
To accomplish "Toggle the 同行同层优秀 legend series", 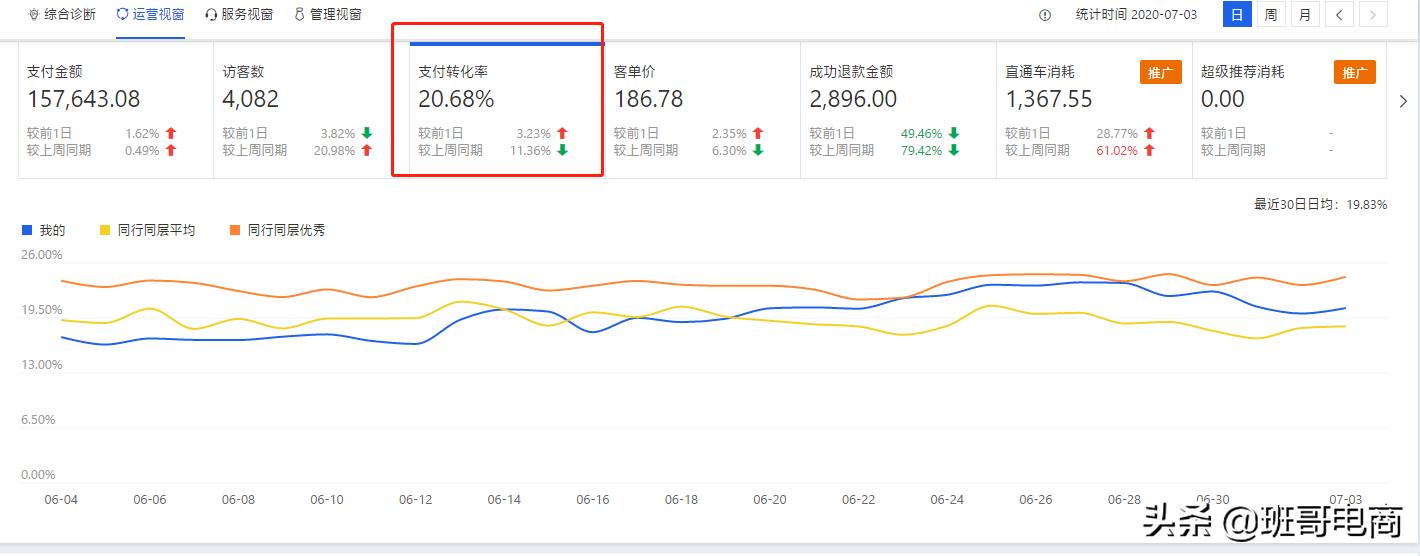I will click(x=278, y=230).
